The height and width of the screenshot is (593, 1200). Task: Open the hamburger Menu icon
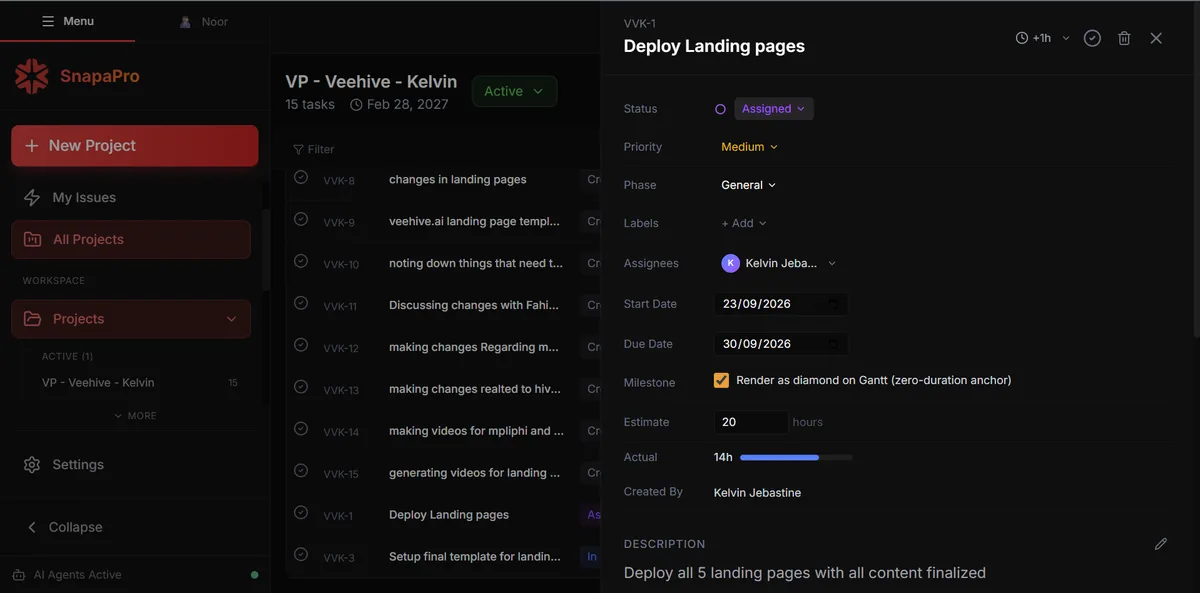pos(48,21)
